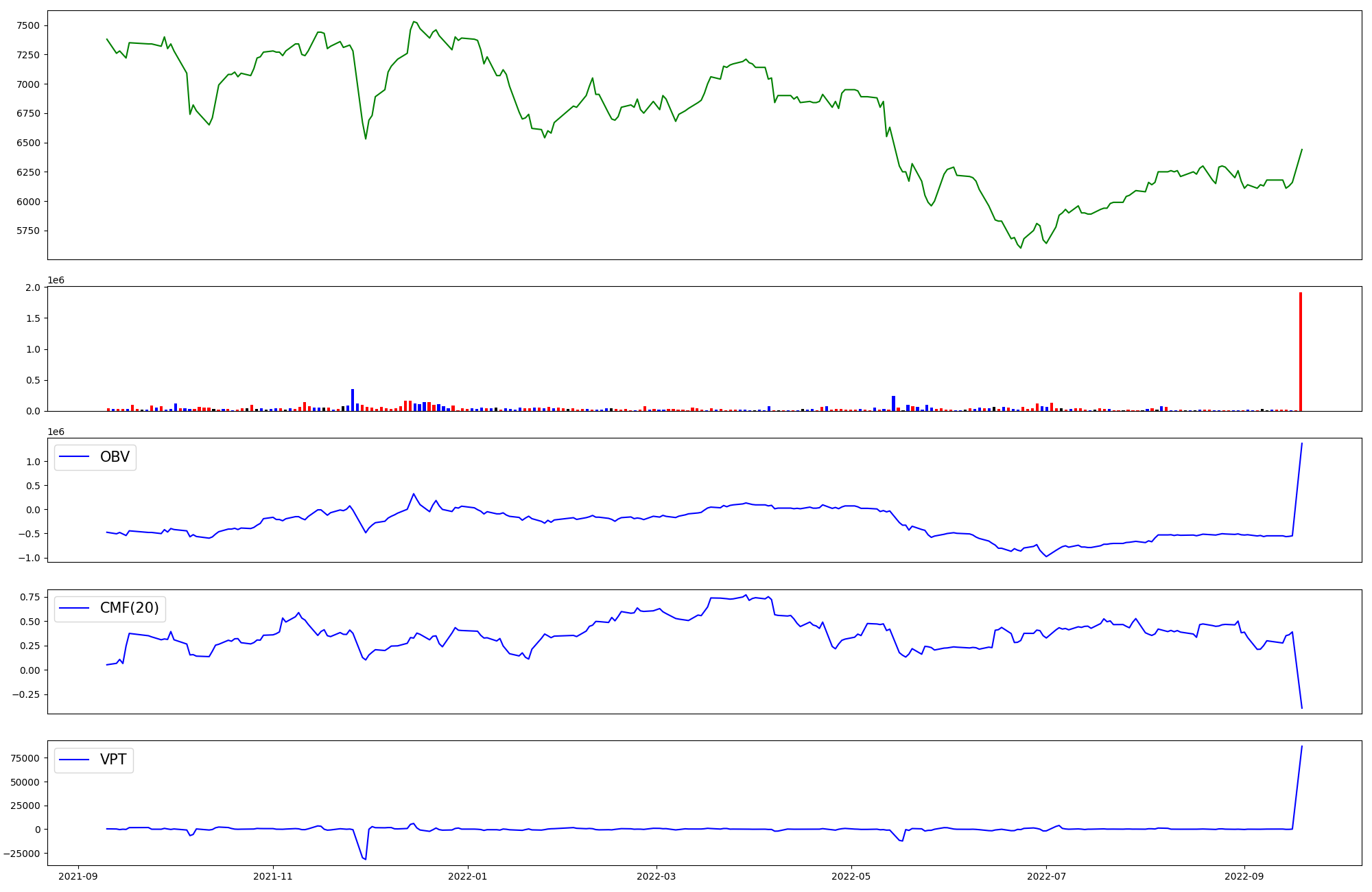
Task: Click the OBV legend label
Action: (115, 457)
